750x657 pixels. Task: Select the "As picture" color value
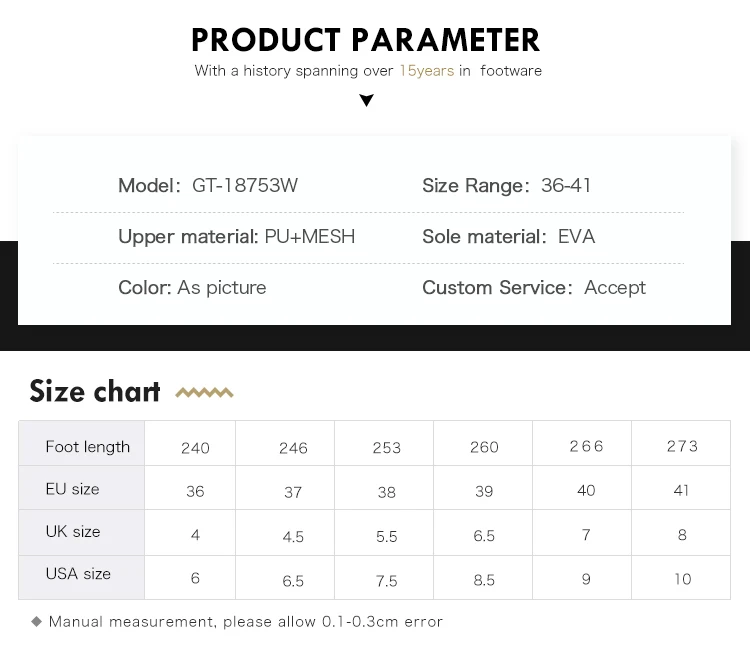(222, 288)
